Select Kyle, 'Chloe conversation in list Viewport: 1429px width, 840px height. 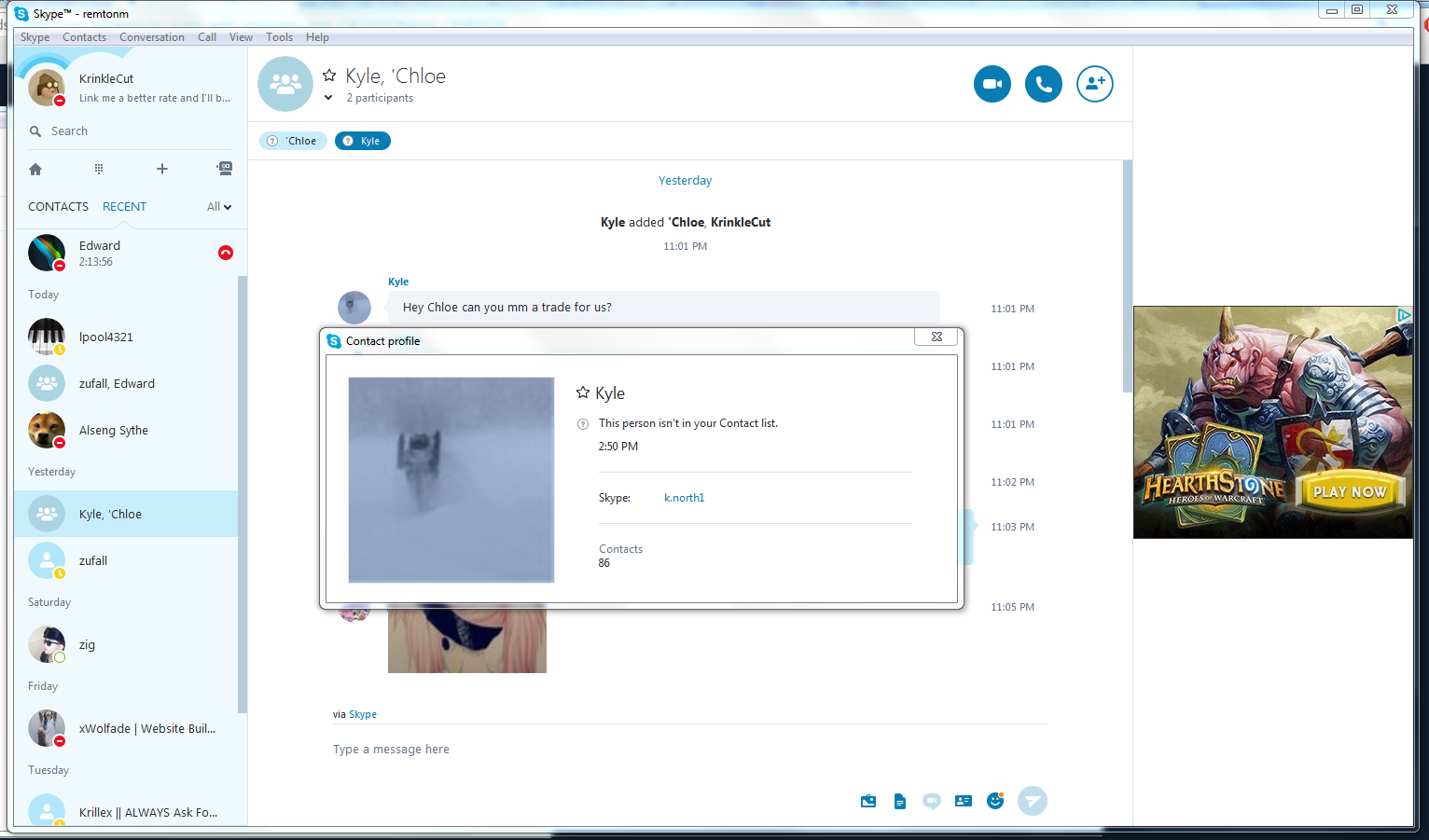(x=126, y=514)
